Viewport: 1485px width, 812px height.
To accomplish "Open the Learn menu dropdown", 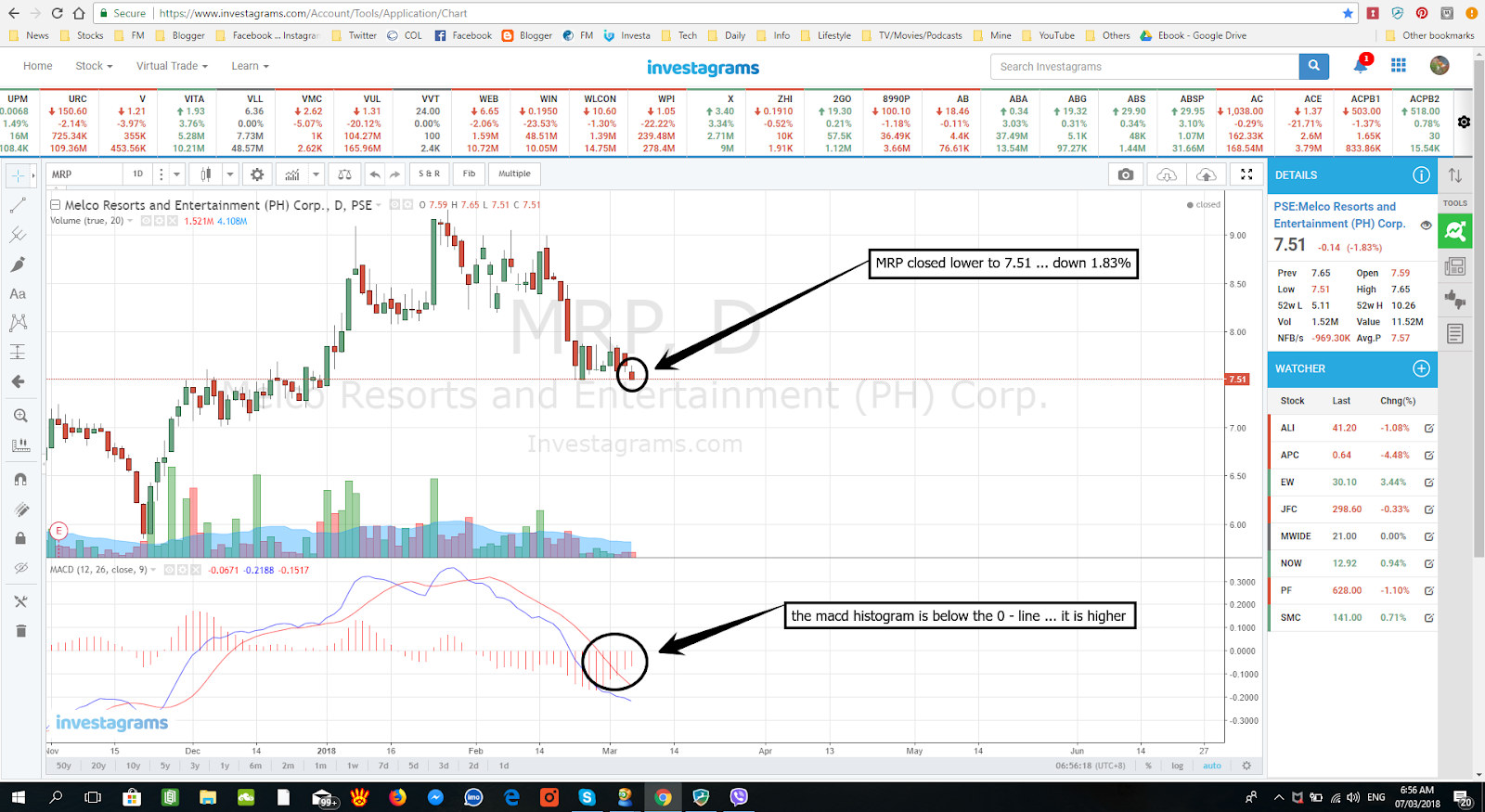I will (250, 66).
